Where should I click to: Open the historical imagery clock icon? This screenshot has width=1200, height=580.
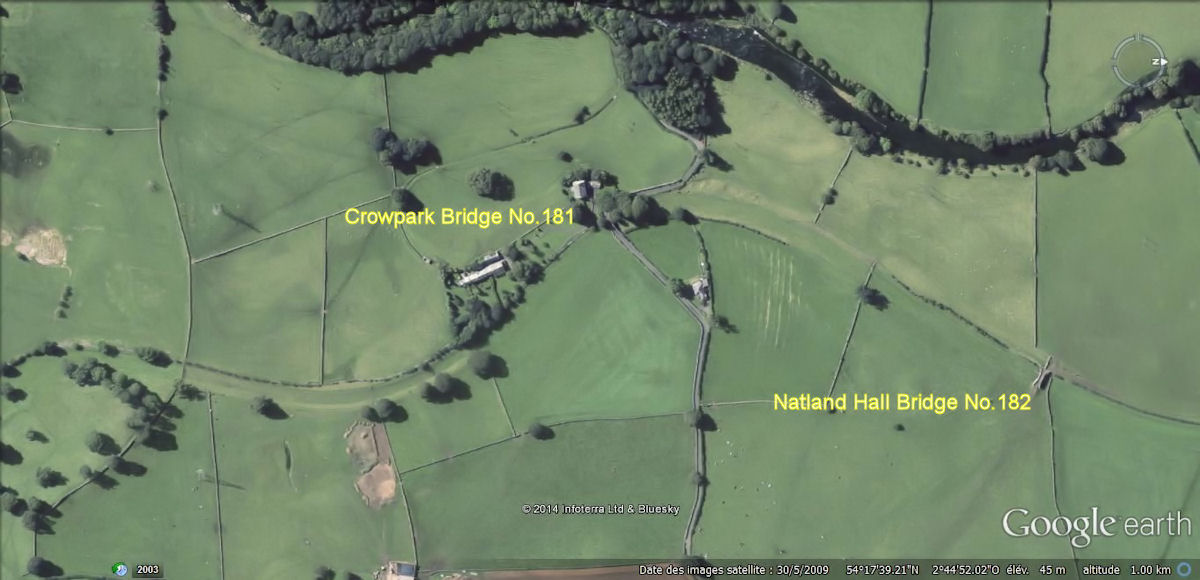(x=120, y=570)
